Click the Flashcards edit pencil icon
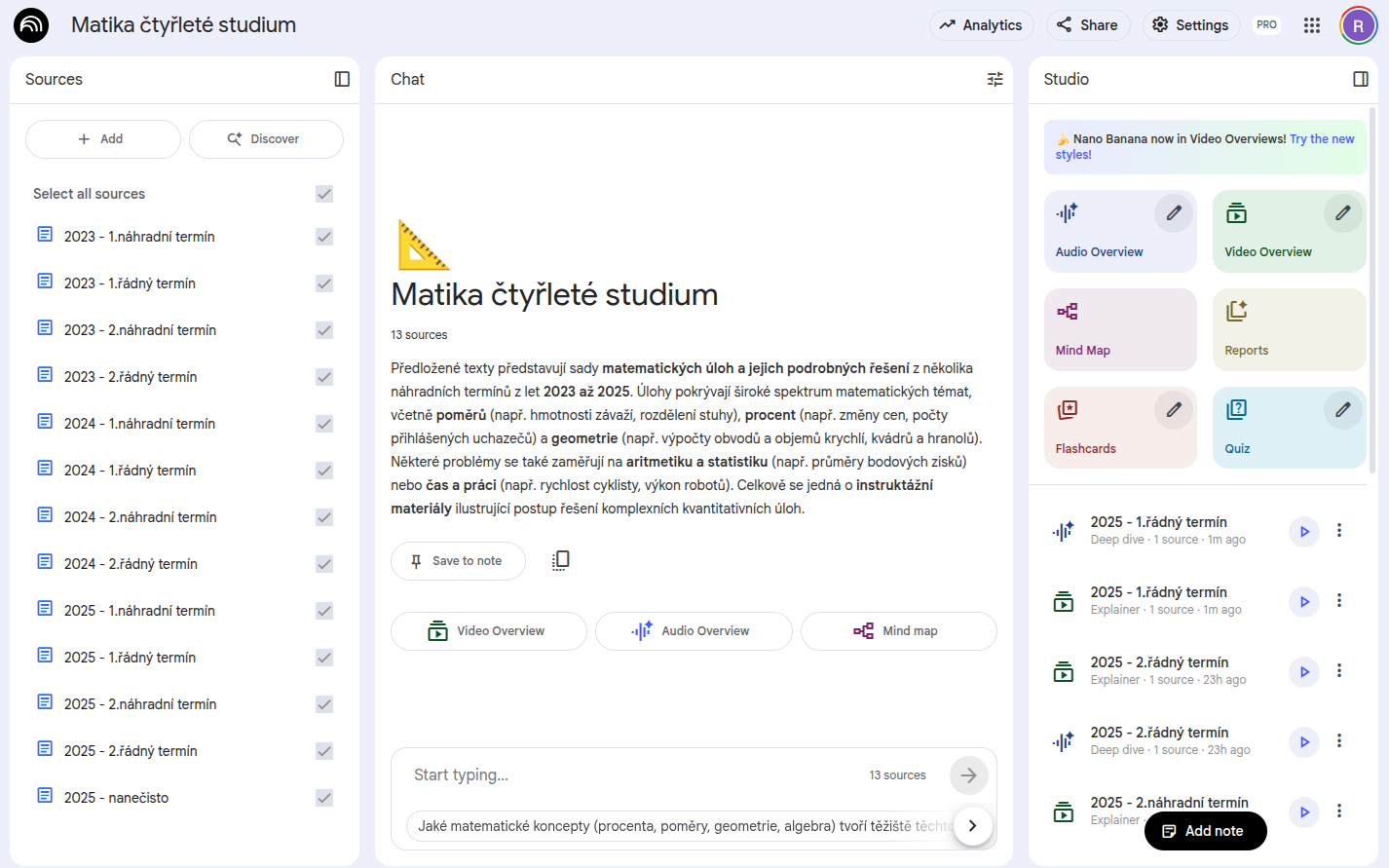 click(x=1174, y=409)
